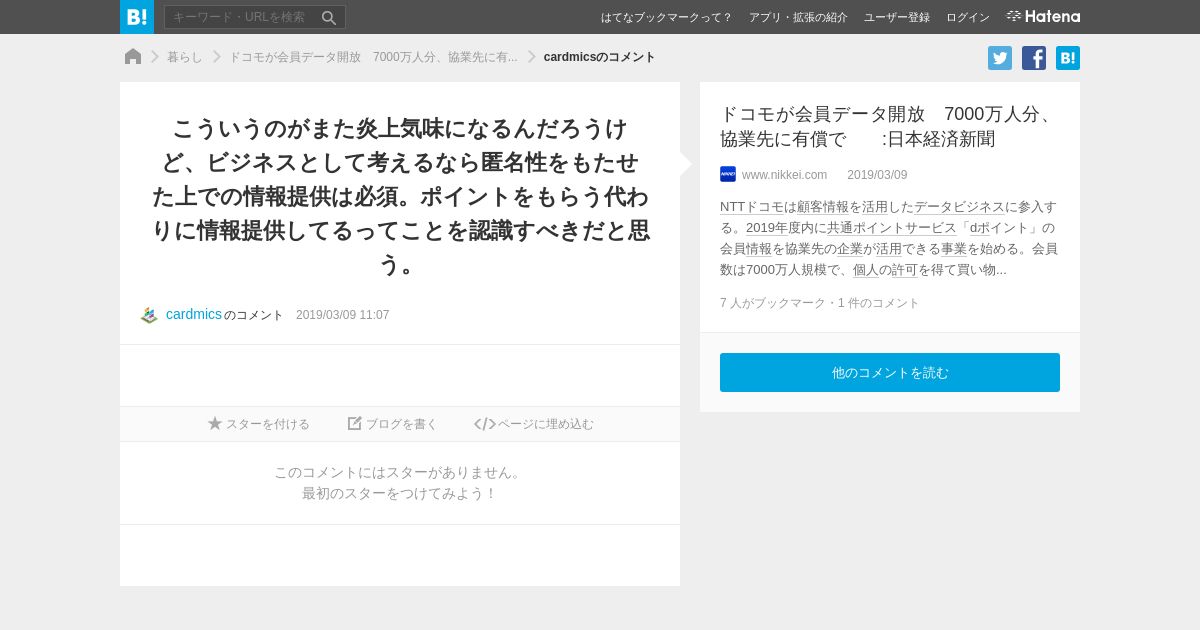
Task: Open ログイン in top bar
Action: tap(968, 17)
